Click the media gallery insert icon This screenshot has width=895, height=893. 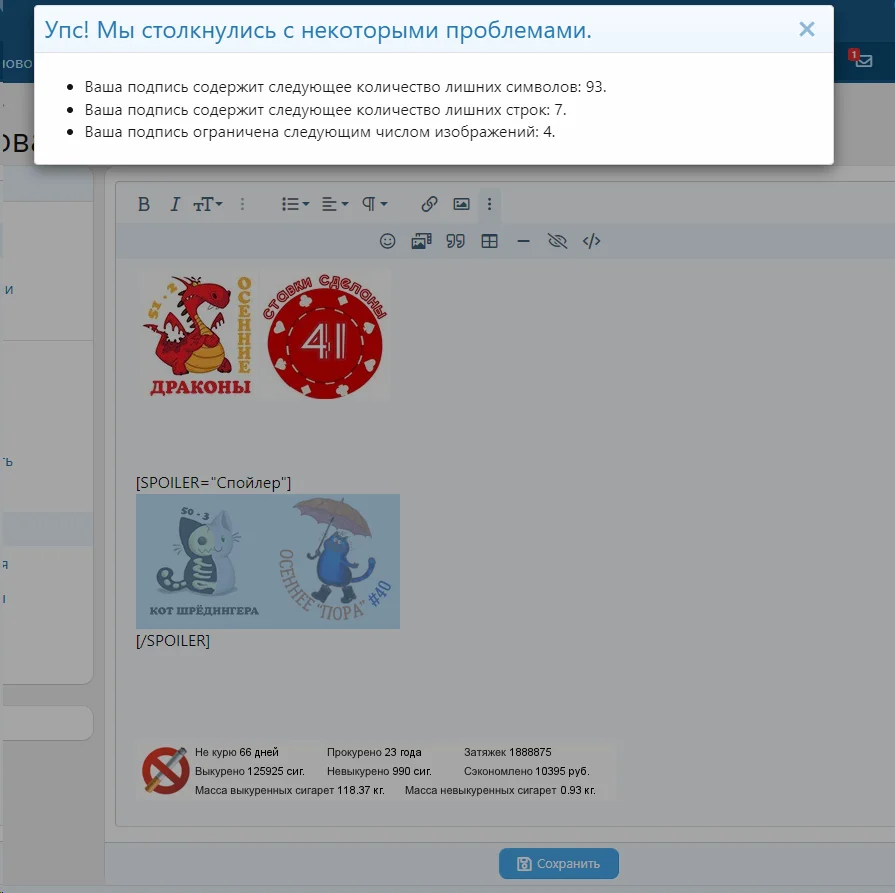(421, 241)
